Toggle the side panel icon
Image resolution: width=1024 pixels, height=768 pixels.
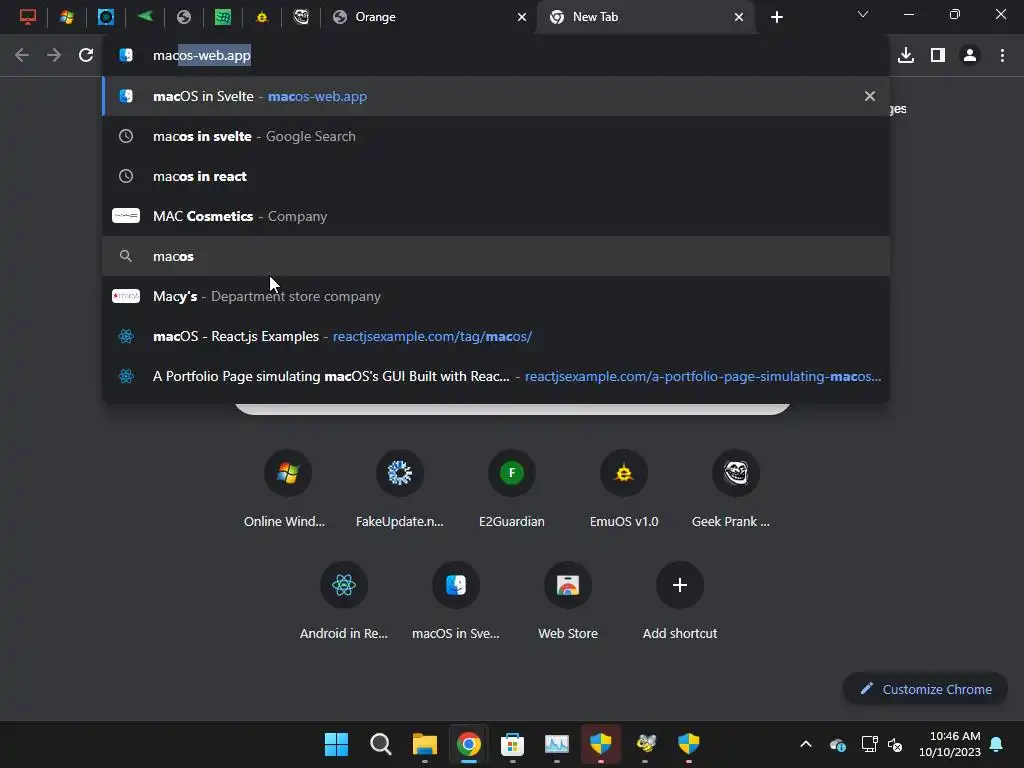pyautogui.click(x=938, y=56)
